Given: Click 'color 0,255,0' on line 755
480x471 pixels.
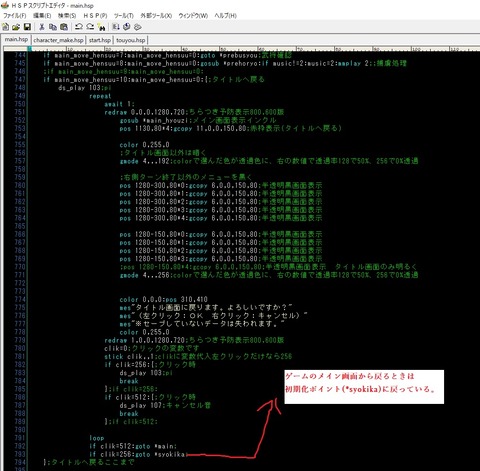Looking at the screenshot, I should (x=144, y=145).
